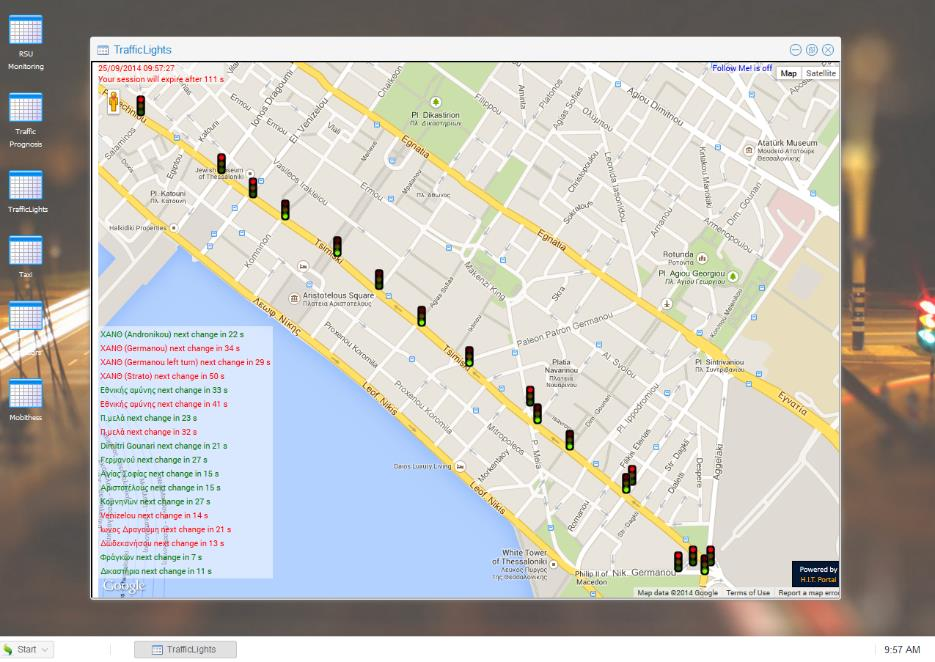Maximize the TrafficLights window
Screen dimensions: 935x662
coord(812,50)
